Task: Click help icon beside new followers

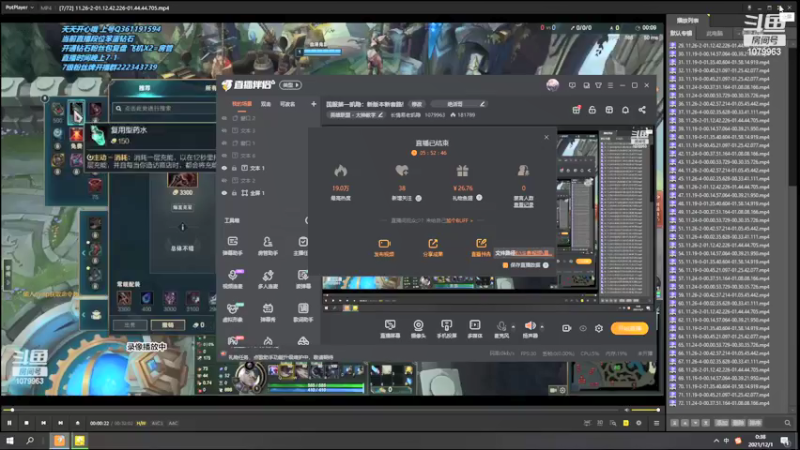Action: coord(418,198)
